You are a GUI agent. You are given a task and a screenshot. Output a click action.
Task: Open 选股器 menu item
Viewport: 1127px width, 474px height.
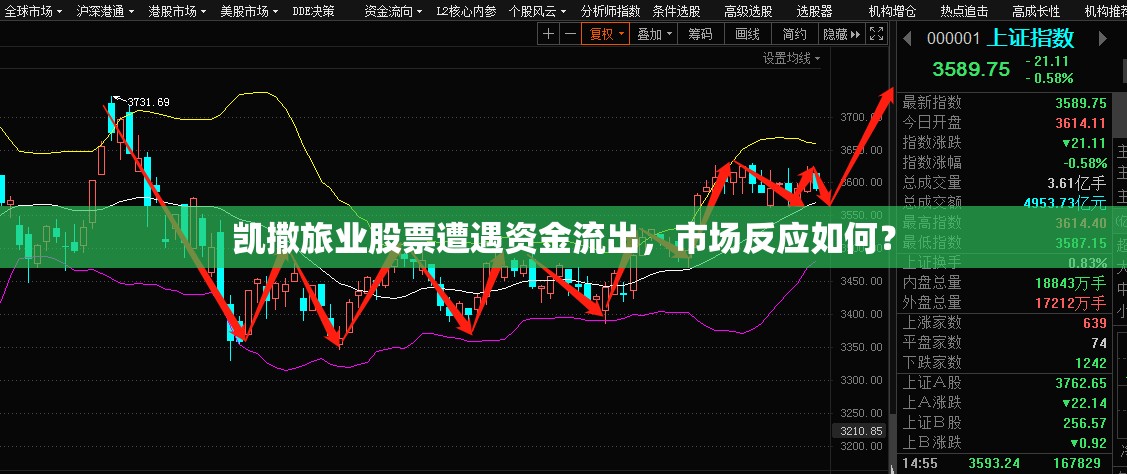[x=814, y=11]
